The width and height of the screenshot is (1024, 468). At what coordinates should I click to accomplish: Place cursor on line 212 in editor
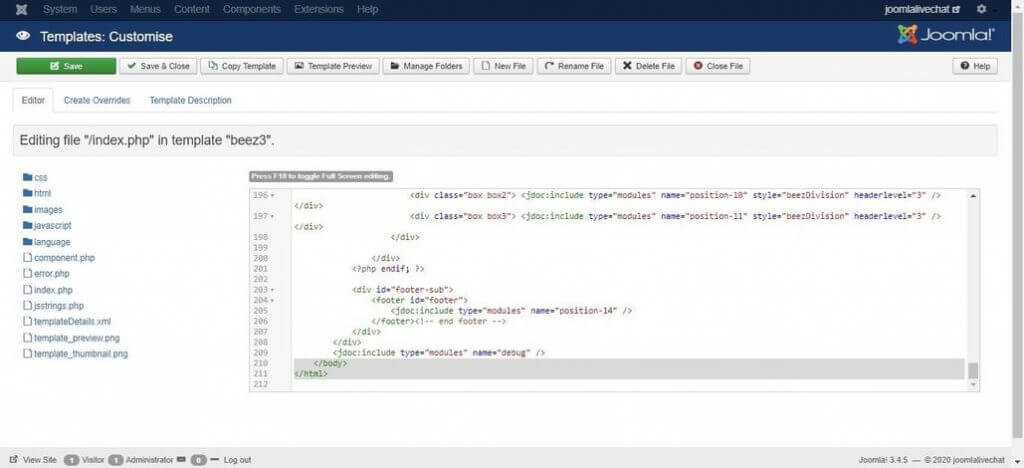[630, 384]
